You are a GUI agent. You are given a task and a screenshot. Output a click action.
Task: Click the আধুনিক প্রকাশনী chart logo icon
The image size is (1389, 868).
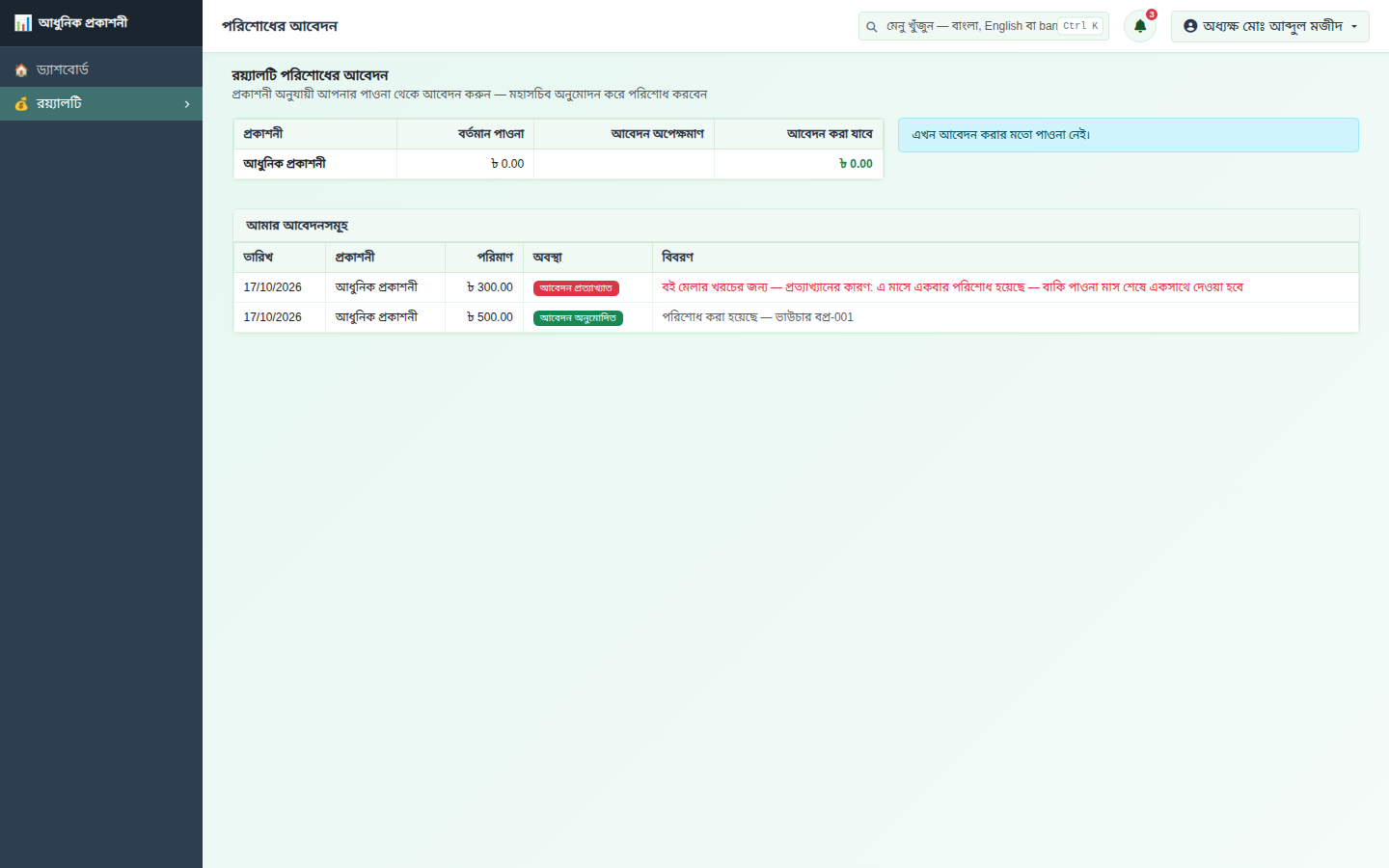click(23, 23)
